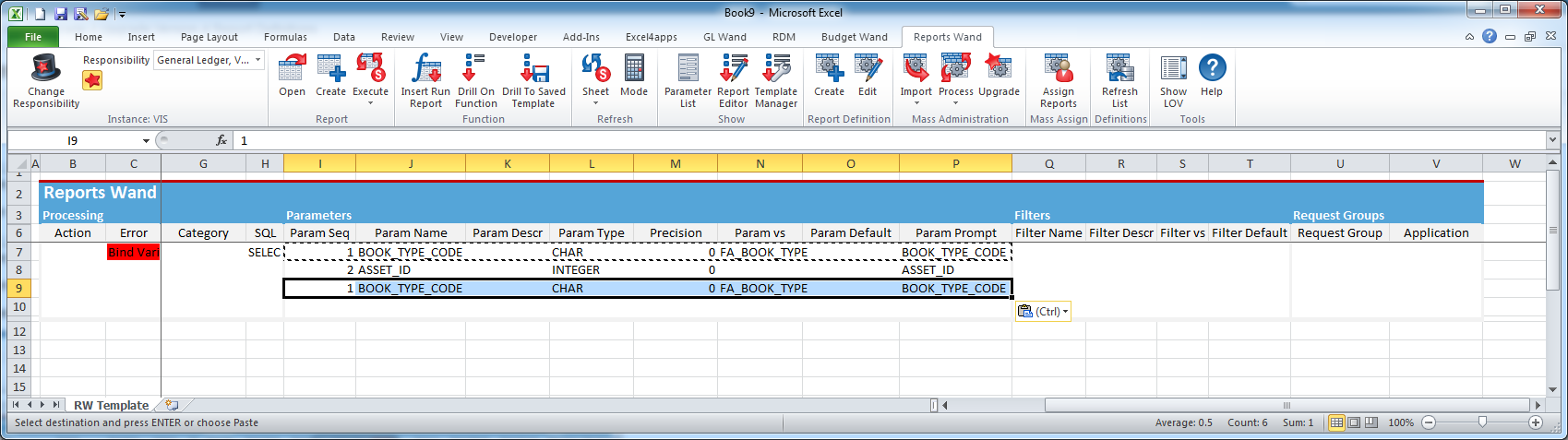Screen dimensions: 1568x440
Task: Switch to the Home tab
Action: (x=89, y=37)
